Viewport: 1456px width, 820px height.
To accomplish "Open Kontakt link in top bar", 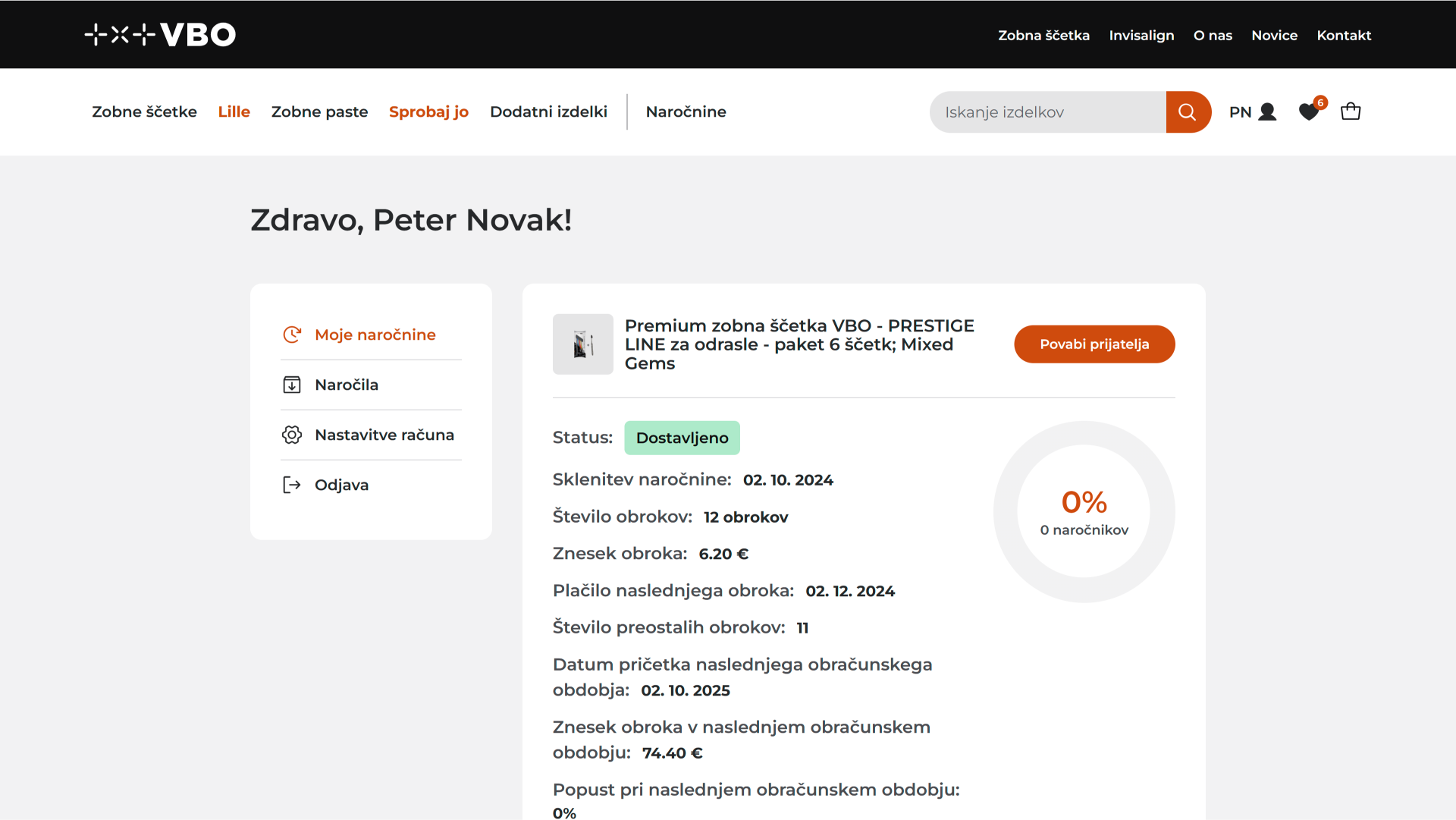I will (1344, 36).
